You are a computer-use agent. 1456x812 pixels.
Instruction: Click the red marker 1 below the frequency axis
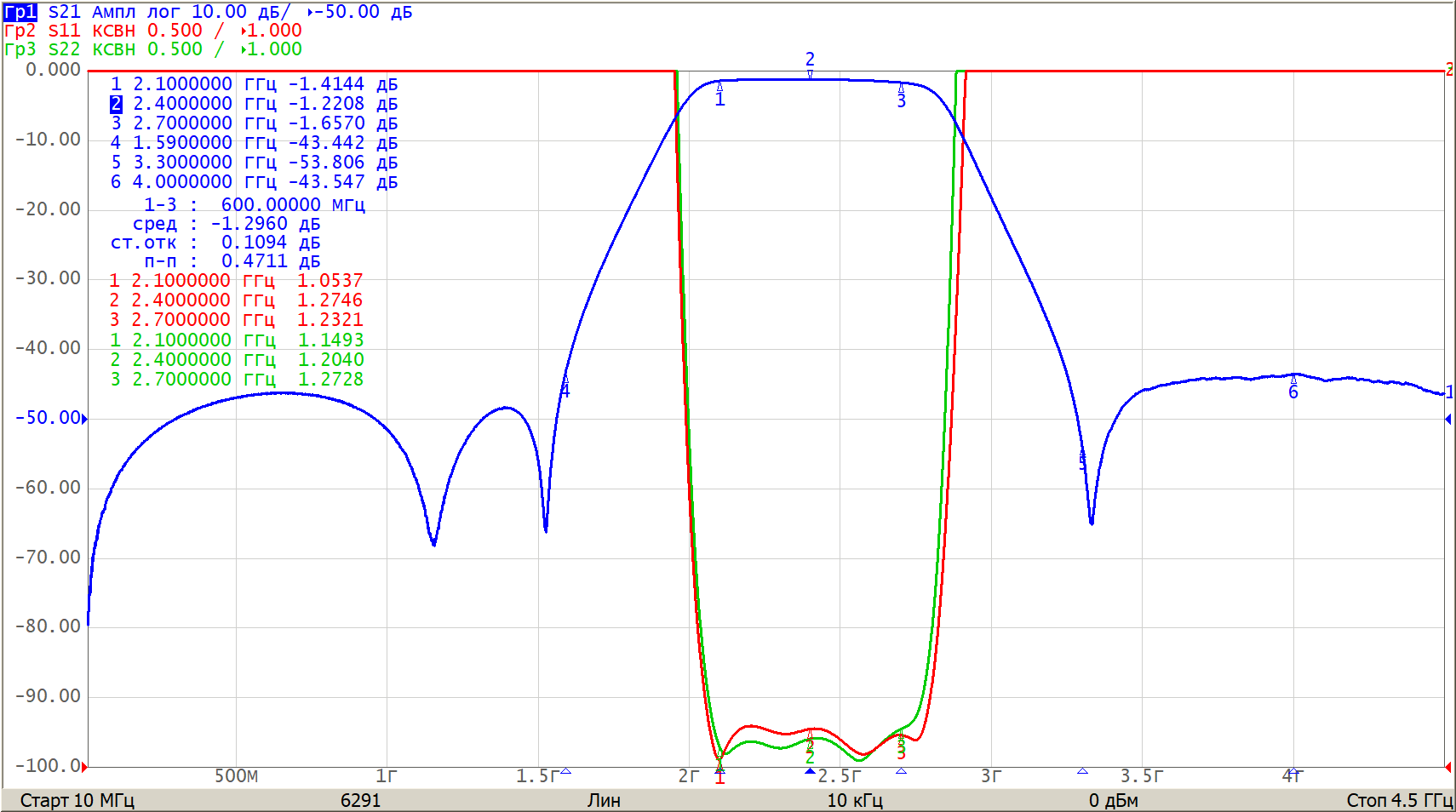(x=719, y=776)
